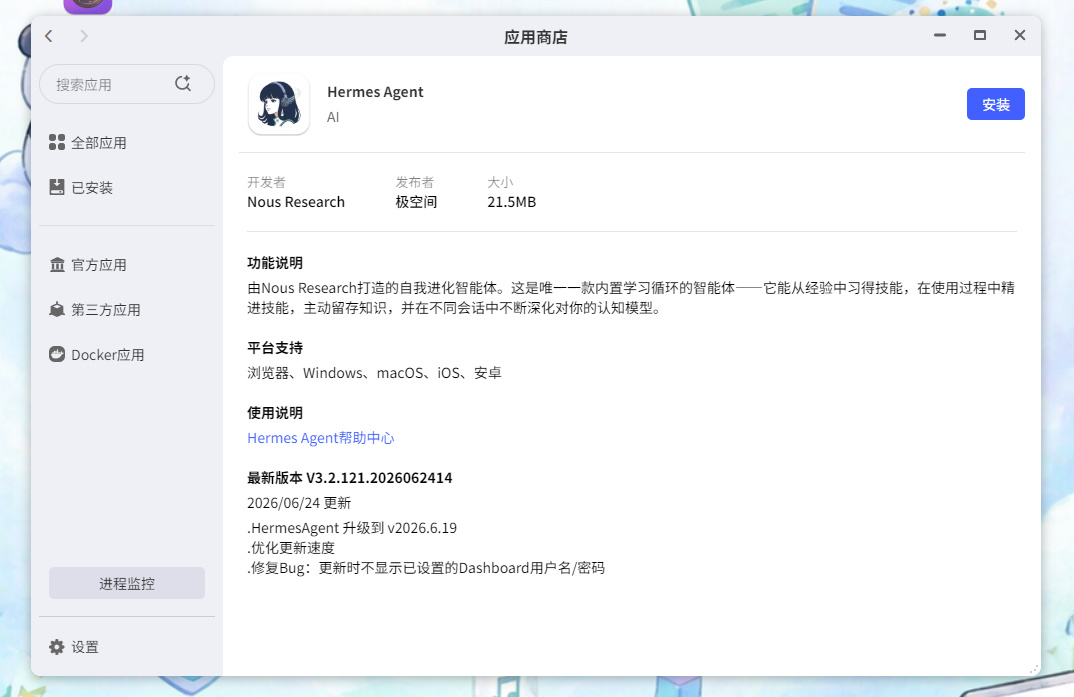The width and height of the screenshot is (1074, 697).
Task: Click the 平台支持 heading
Action: click(x=275, y=348)
